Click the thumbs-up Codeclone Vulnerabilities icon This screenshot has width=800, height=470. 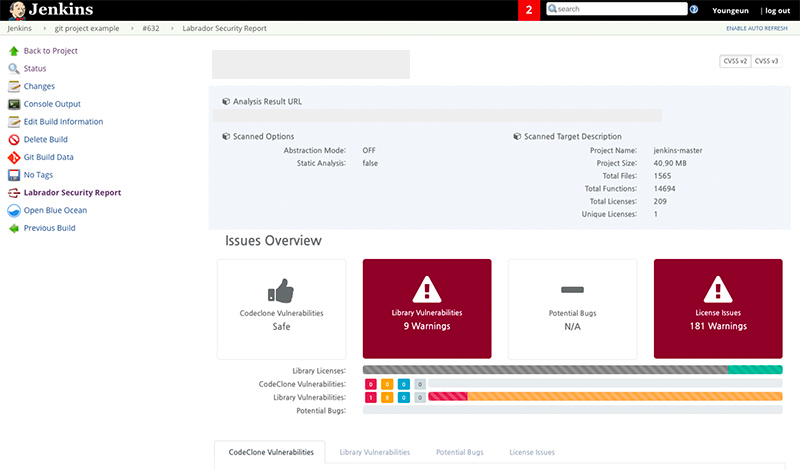281,290
